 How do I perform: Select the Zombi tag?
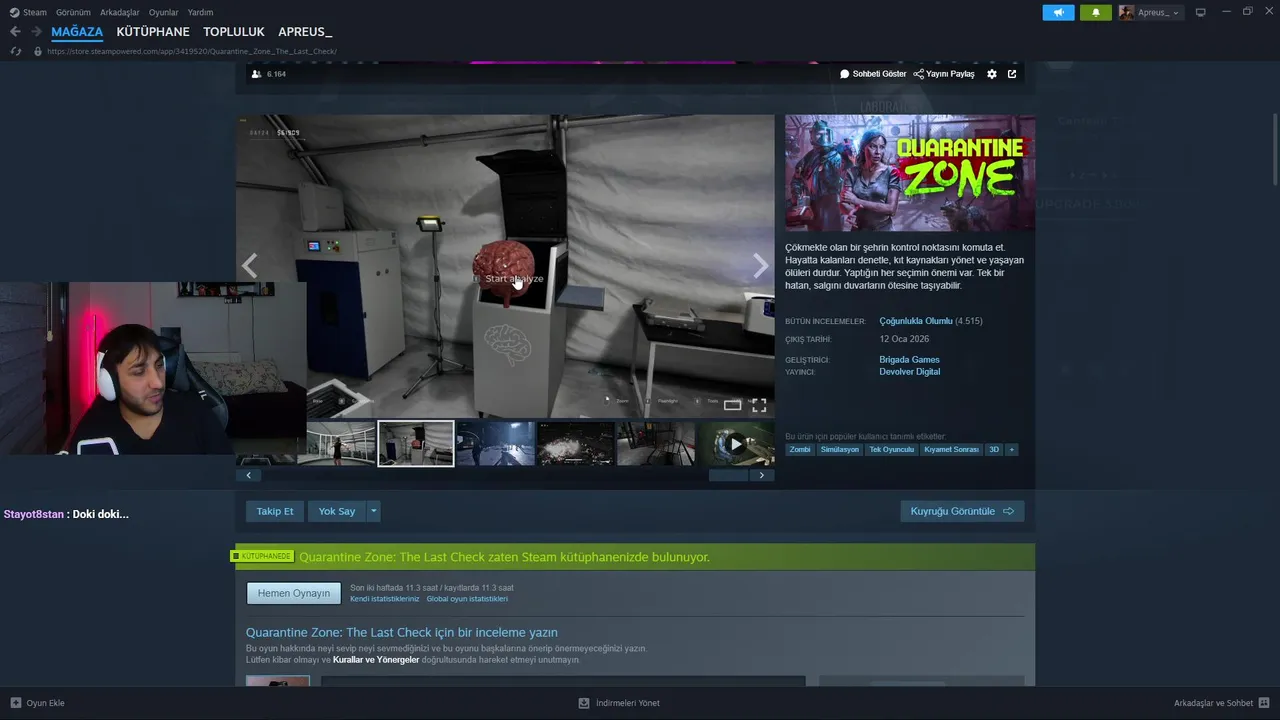pyautogui.click(x=800, y=450)
